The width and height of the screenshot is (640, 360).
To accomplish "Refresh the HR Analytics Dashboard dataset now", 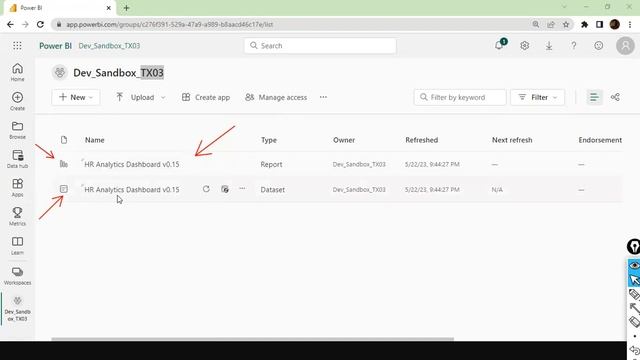I will pos(206,189).
